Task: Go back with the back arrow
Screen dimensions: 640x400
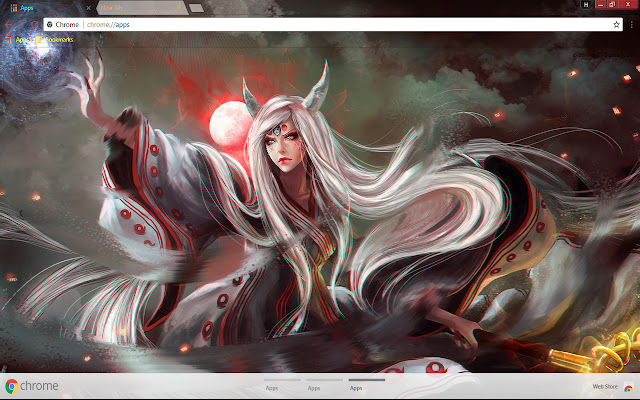Action: 9,24
